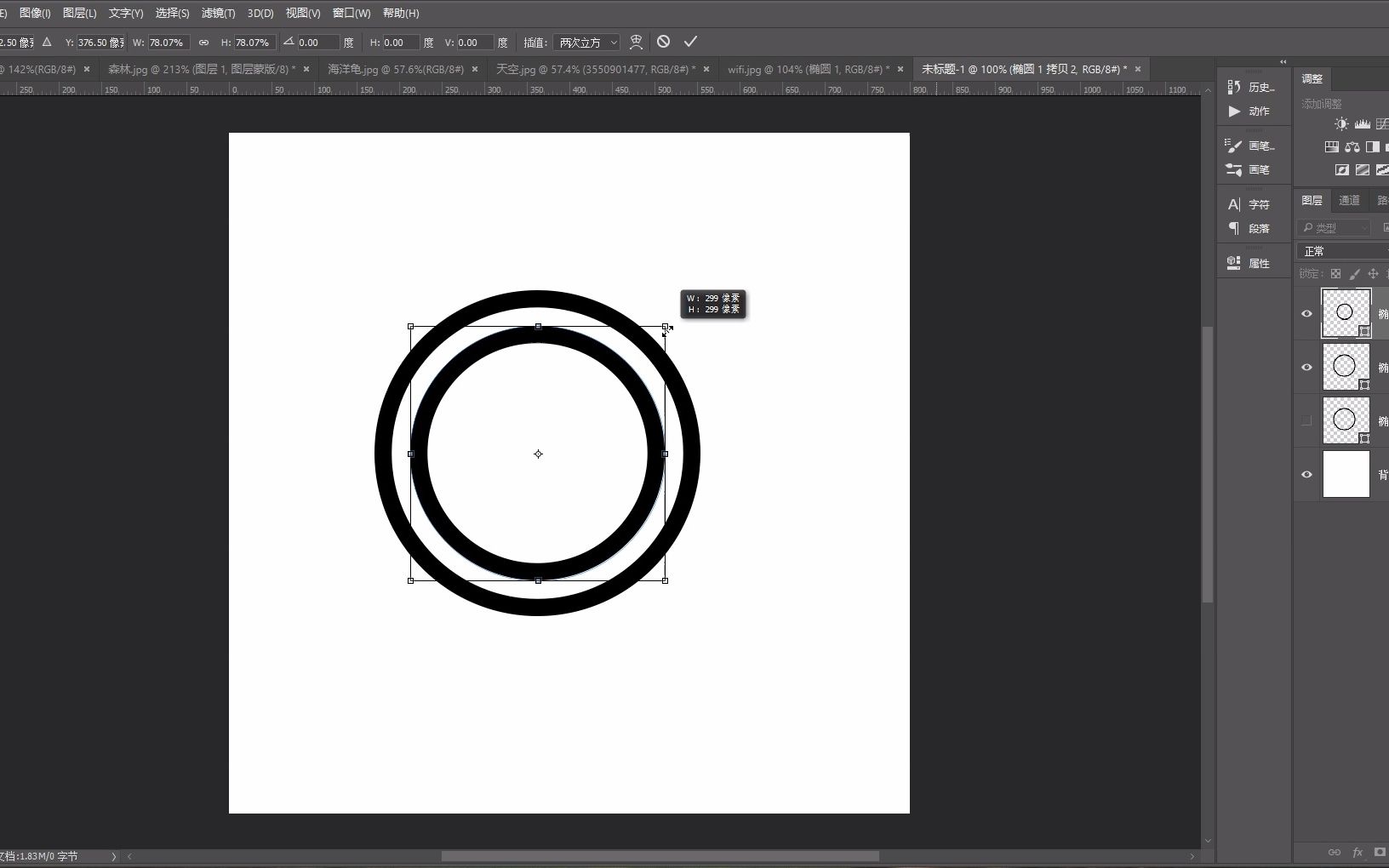Open the History (历史) panel icon
This screenshot has height=868, width=1389.
[1234, 87]
